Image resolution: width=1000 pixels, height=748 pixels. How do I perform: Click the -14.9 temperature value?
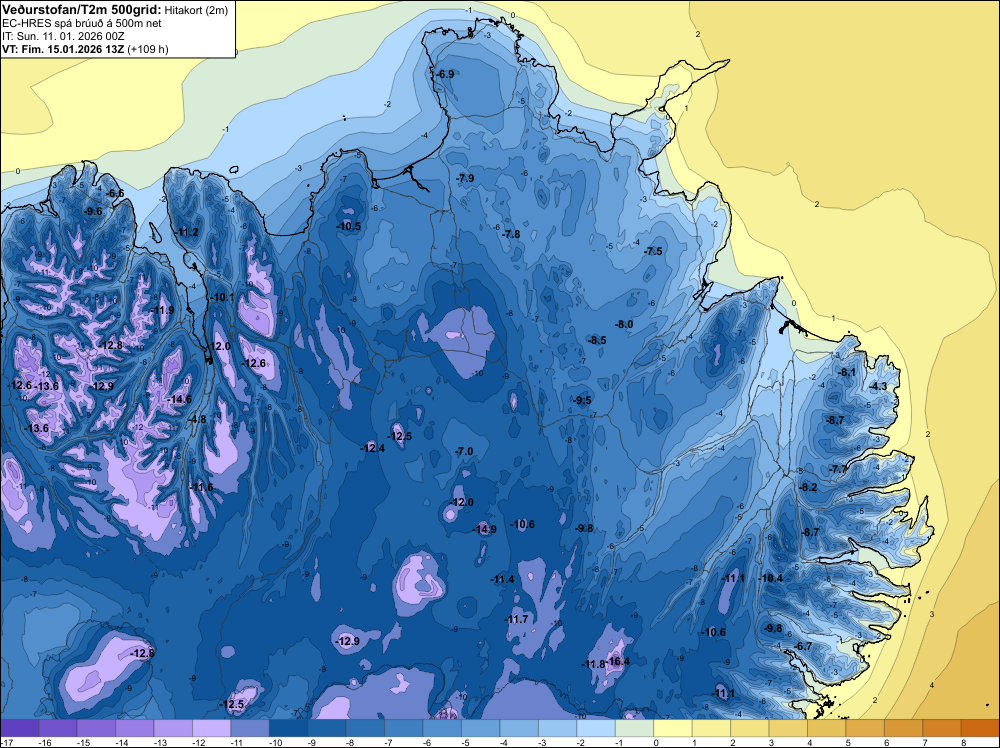point(484,529)
